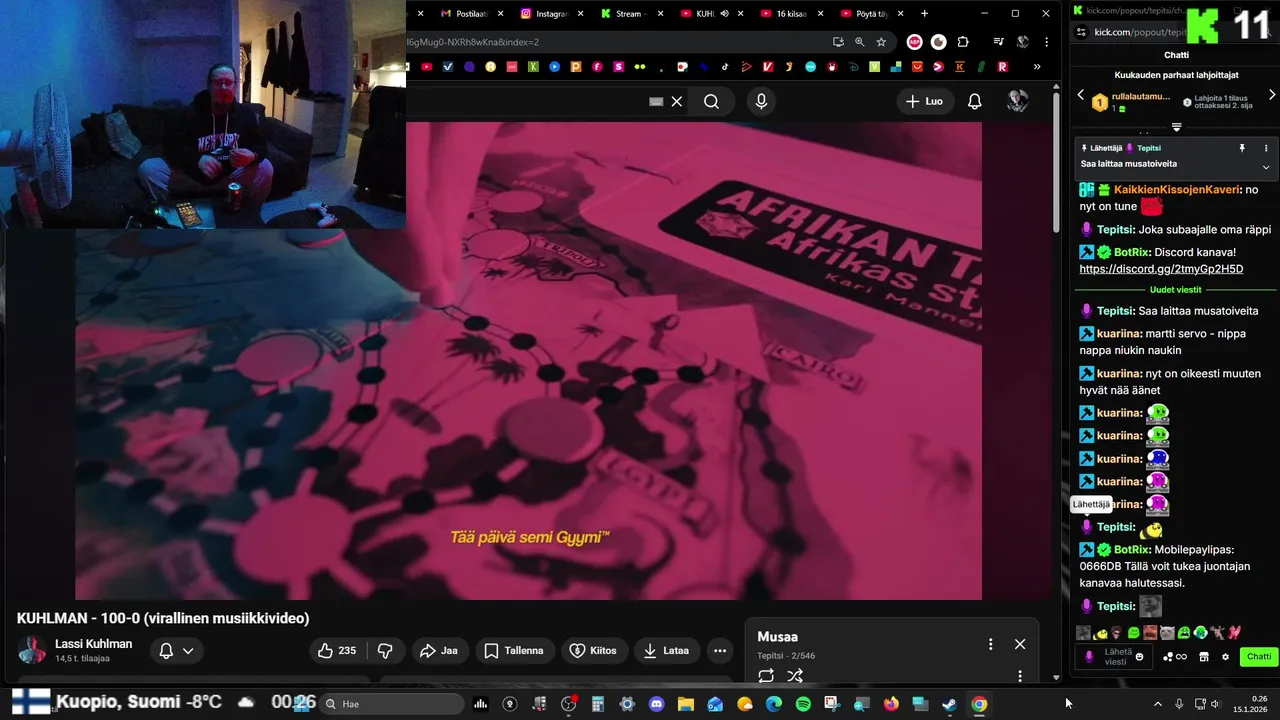Toggle playlist loop in Musaa panel
This screenshot has width=1280, height=720.
[766, 676]
